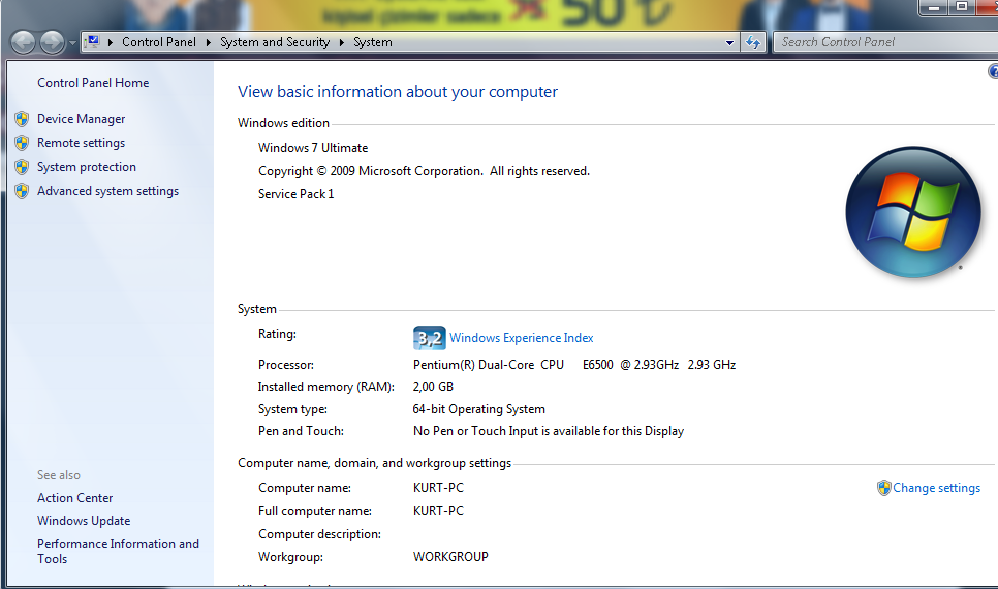Click the KURT-PC value beside Computer name

[438, 488]
